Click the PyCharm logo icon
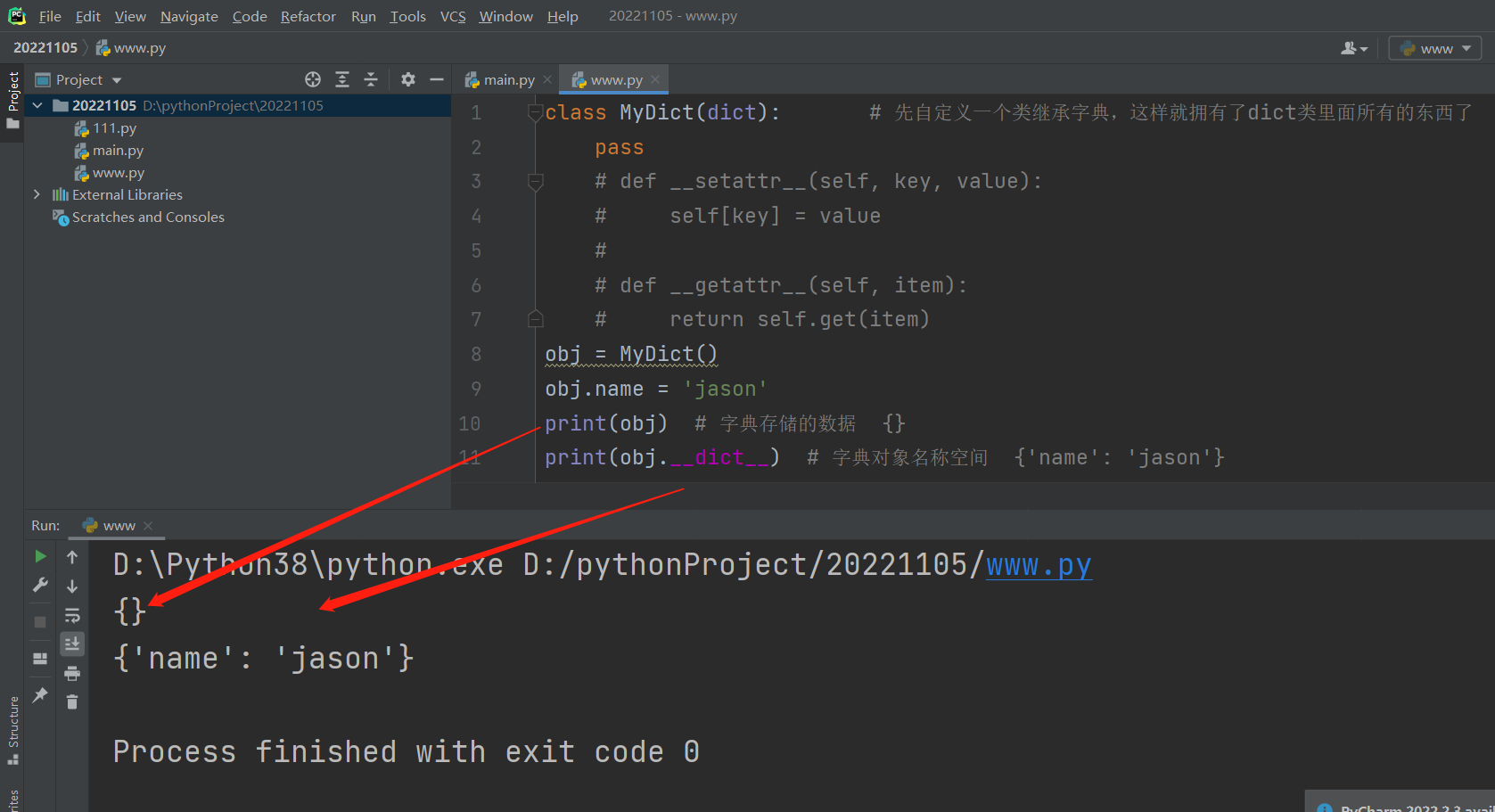Viewport: 1495px width, 812px height. [17, 16]
